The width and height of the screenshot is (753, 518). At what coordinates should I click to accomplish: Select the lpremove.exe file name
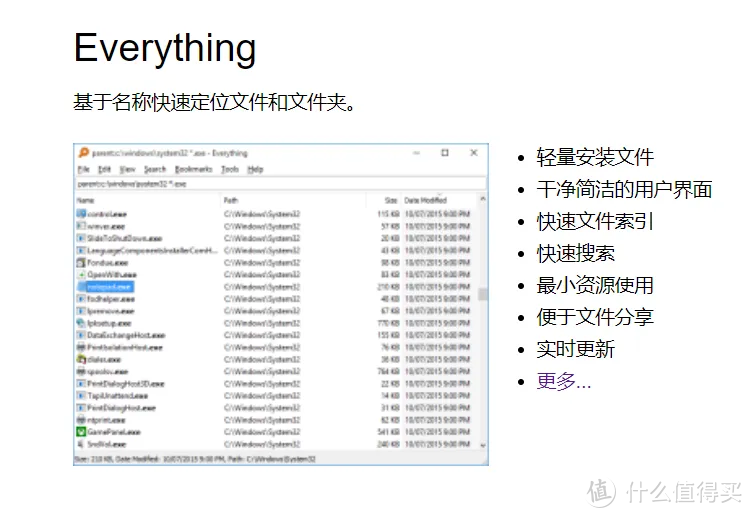(x=110, y=311)
